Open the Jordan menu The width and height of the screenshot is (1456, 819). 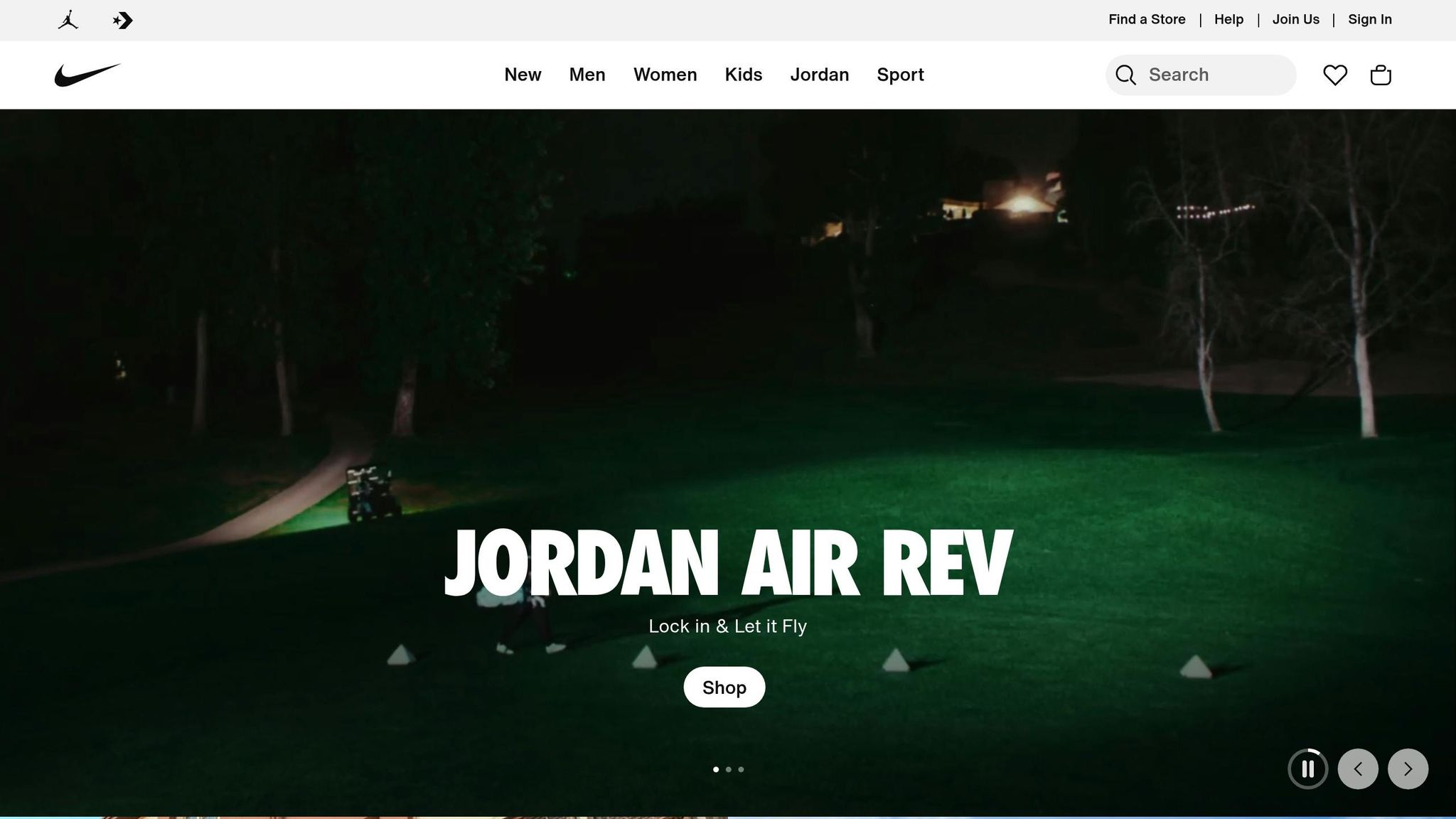tap(820, 75)
